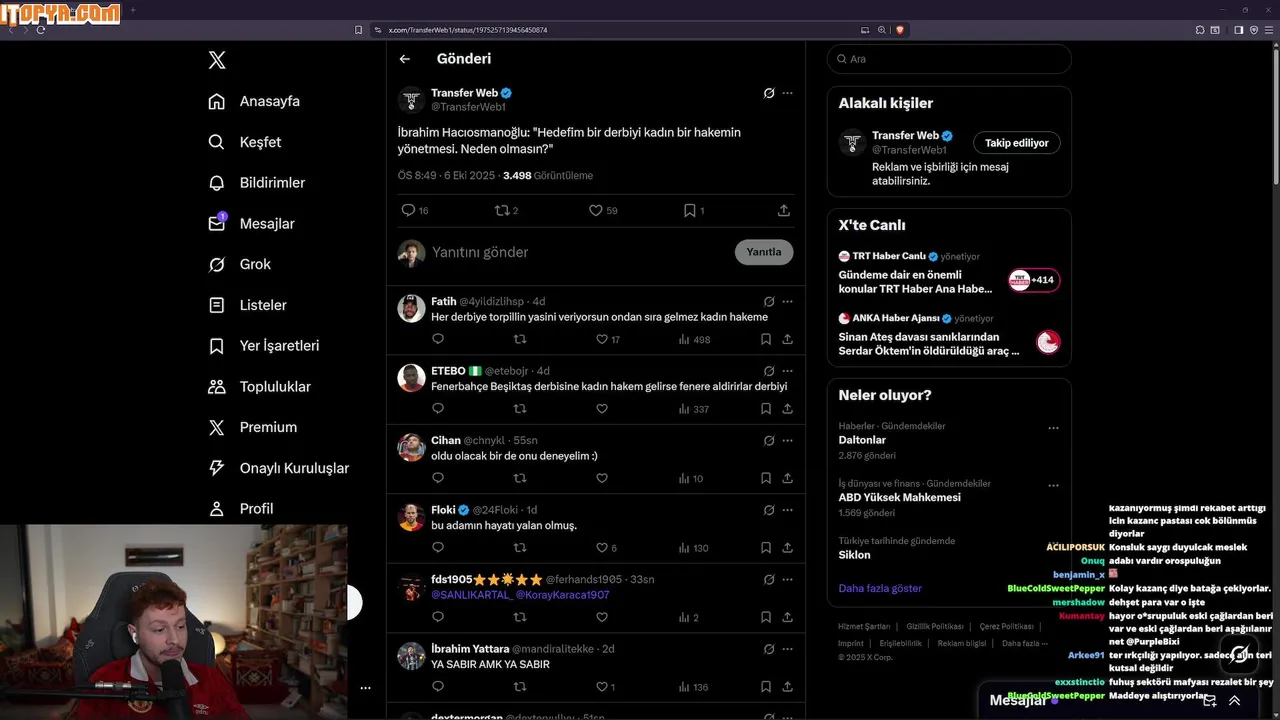Open Keşfet in the sidebar
The image size is (1280, 720).
[244, 142]
